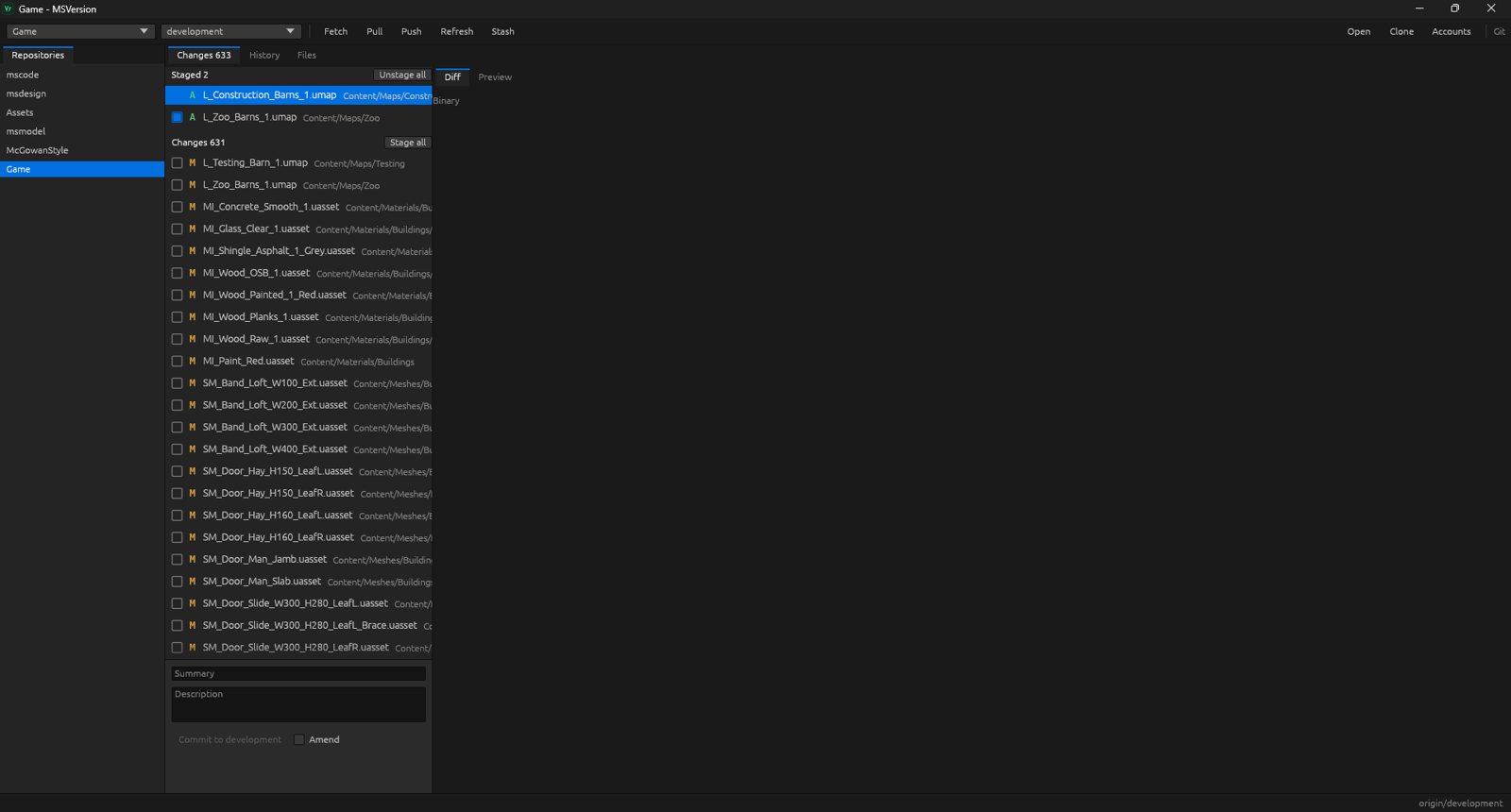Select file SM_Band_Loft_W300_Ext.uasset
This screenshot has width=1511, height=812.
(x=298, y=427)
